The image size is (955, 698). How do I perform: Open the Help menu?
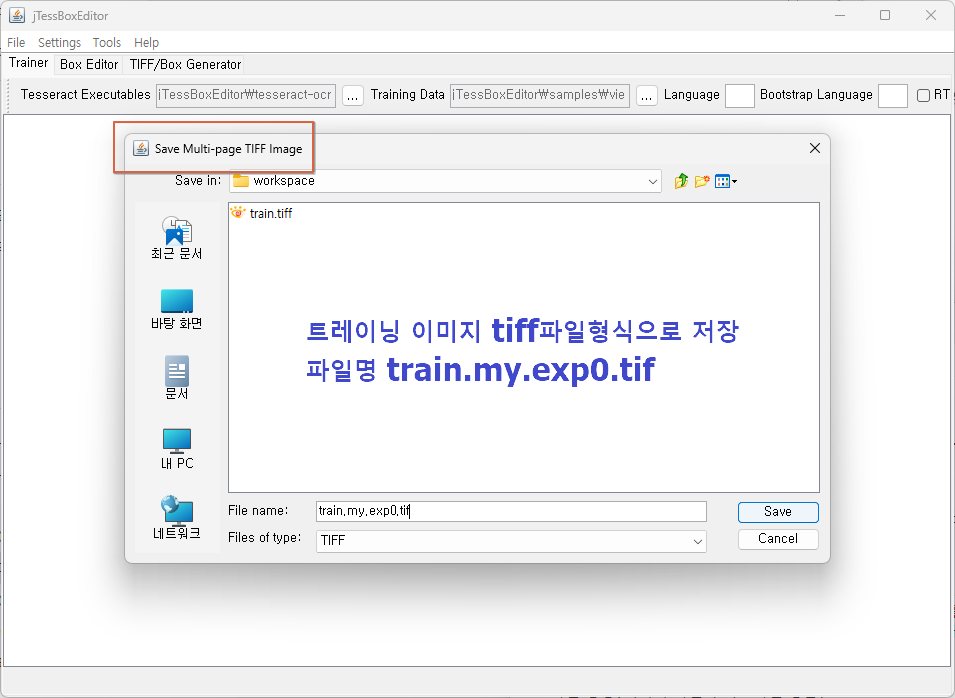click(x=146, y=43)
